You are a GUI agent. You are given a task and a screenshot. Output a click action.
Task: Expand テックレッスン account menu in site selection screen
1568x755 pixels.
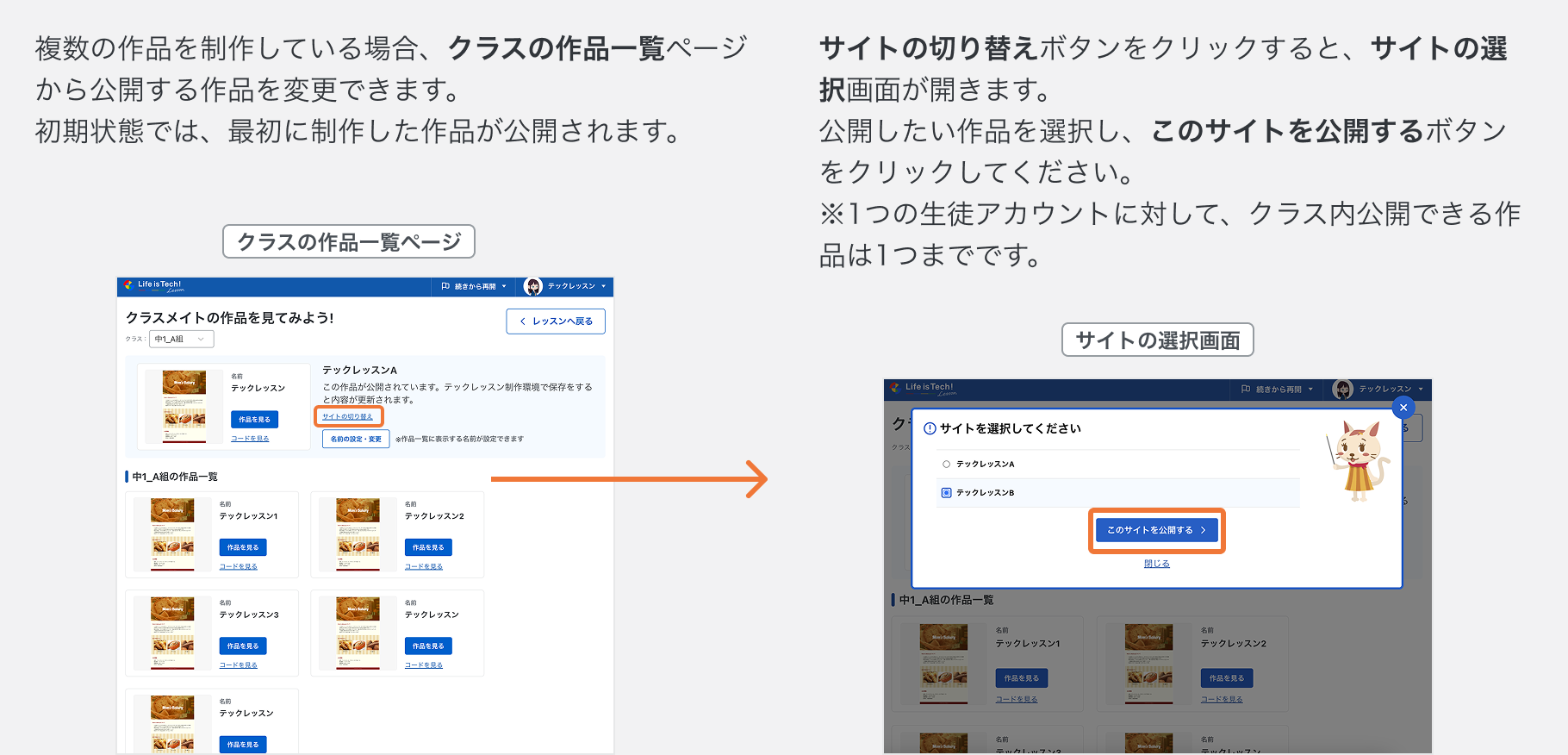coord(1391,390)
